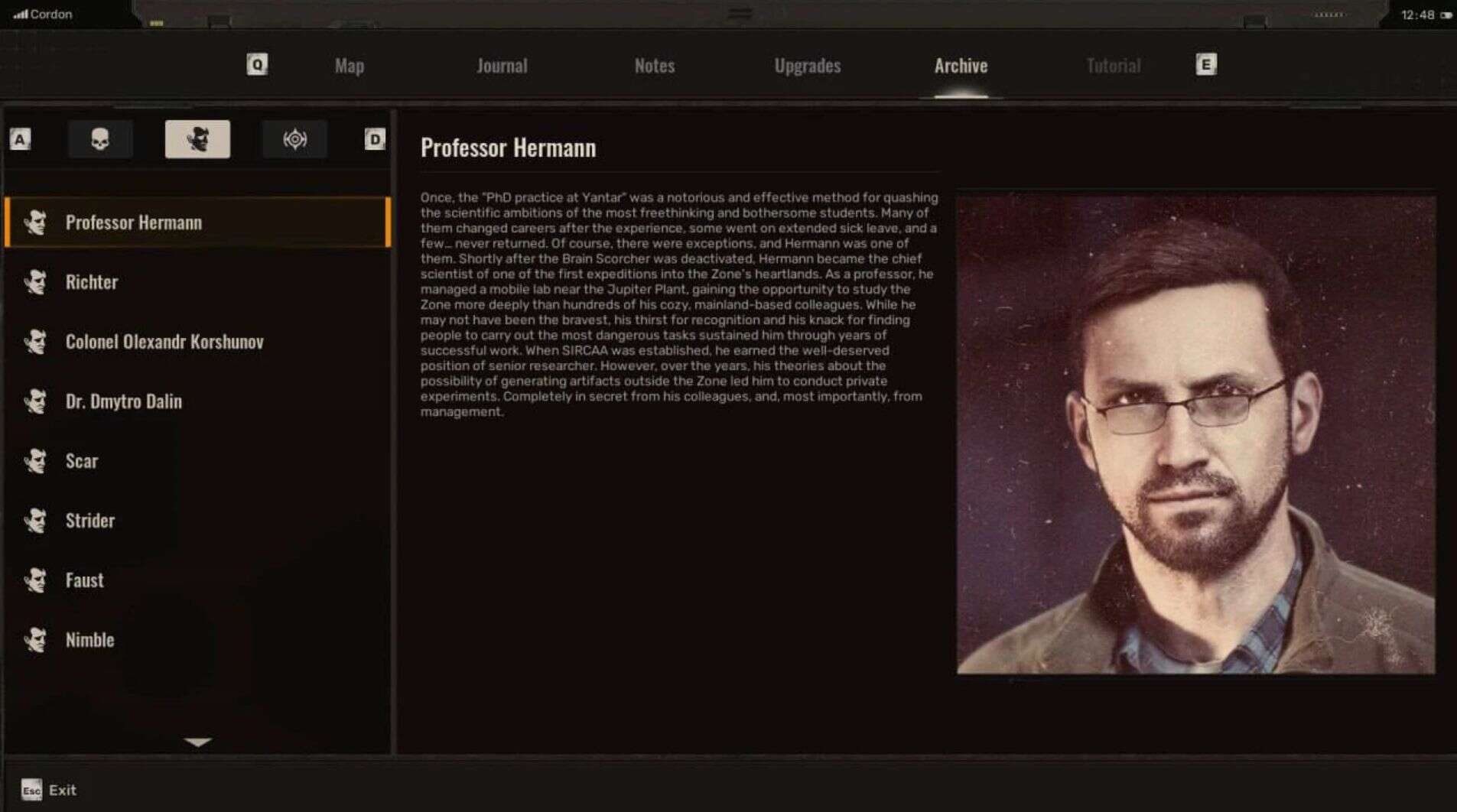The width and height of the screenshot is (1457, 812).
Task: Click the D key icon beside categories
Action: click(374, 138)
